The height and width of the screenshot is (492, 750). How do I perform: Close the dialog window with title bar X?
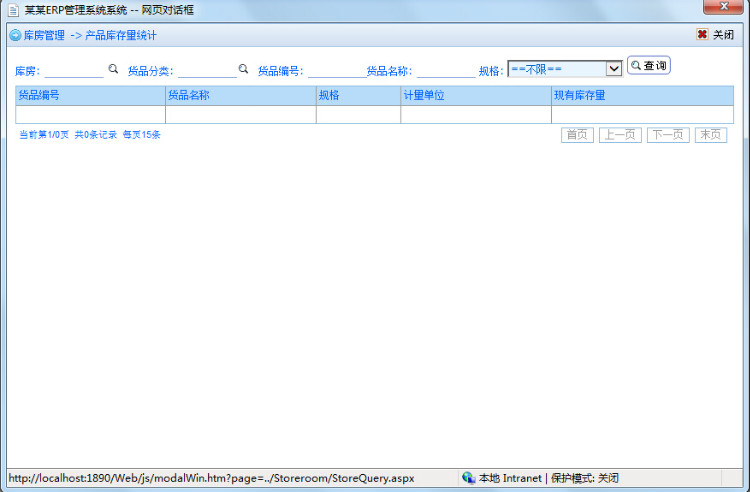(723, 6)
